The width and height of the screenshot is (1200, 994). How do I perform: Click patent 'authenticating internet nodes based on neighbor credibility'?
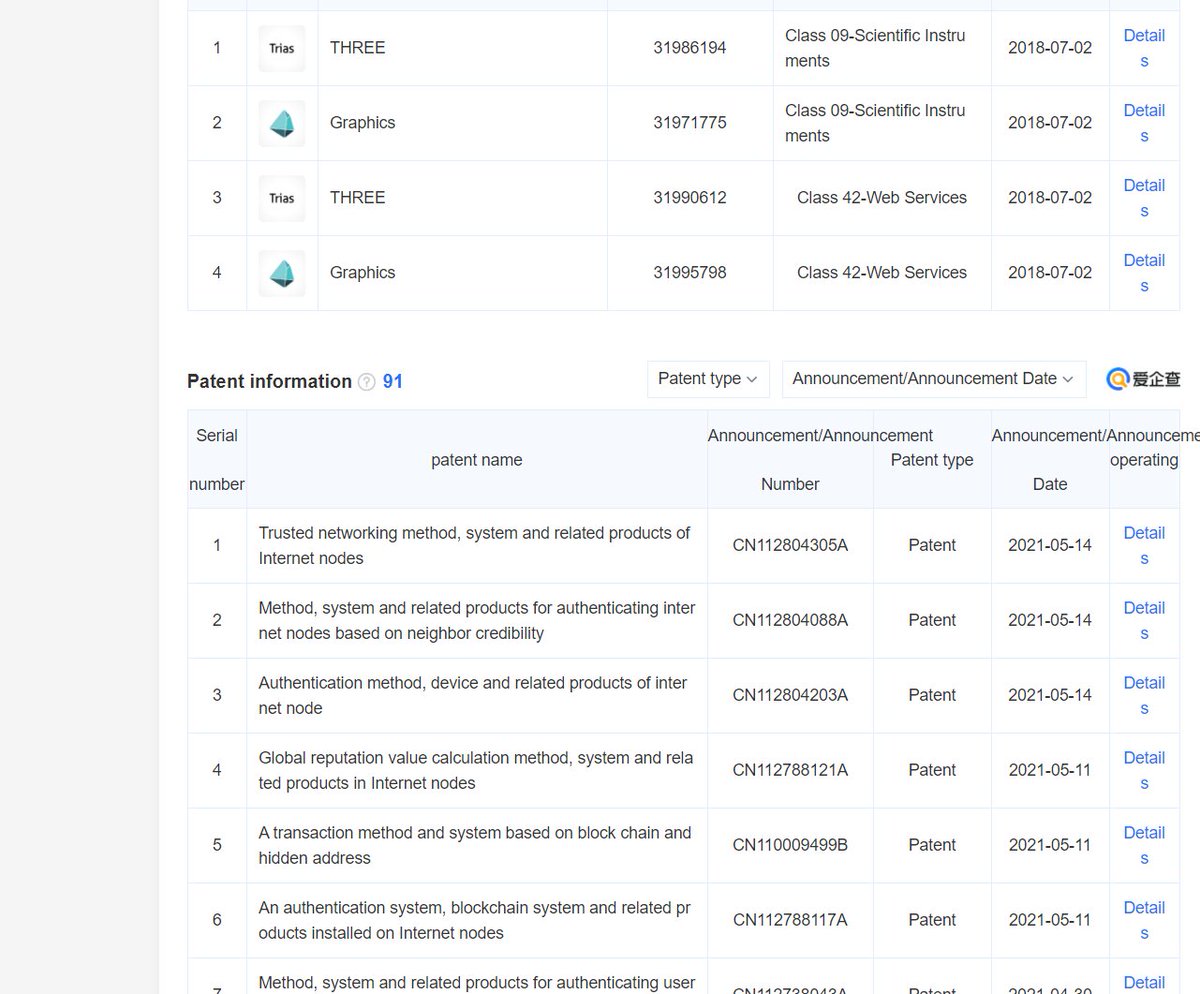point(477,621)
